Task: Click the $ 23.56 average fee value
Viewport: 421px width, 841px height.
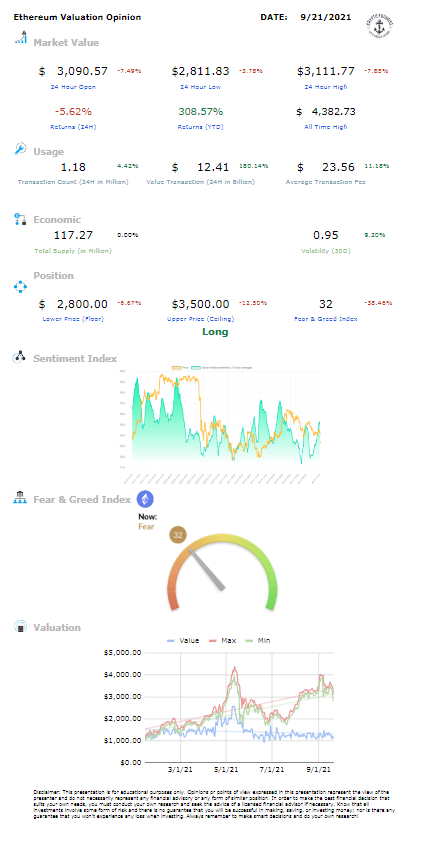Action: click(326, 167)
